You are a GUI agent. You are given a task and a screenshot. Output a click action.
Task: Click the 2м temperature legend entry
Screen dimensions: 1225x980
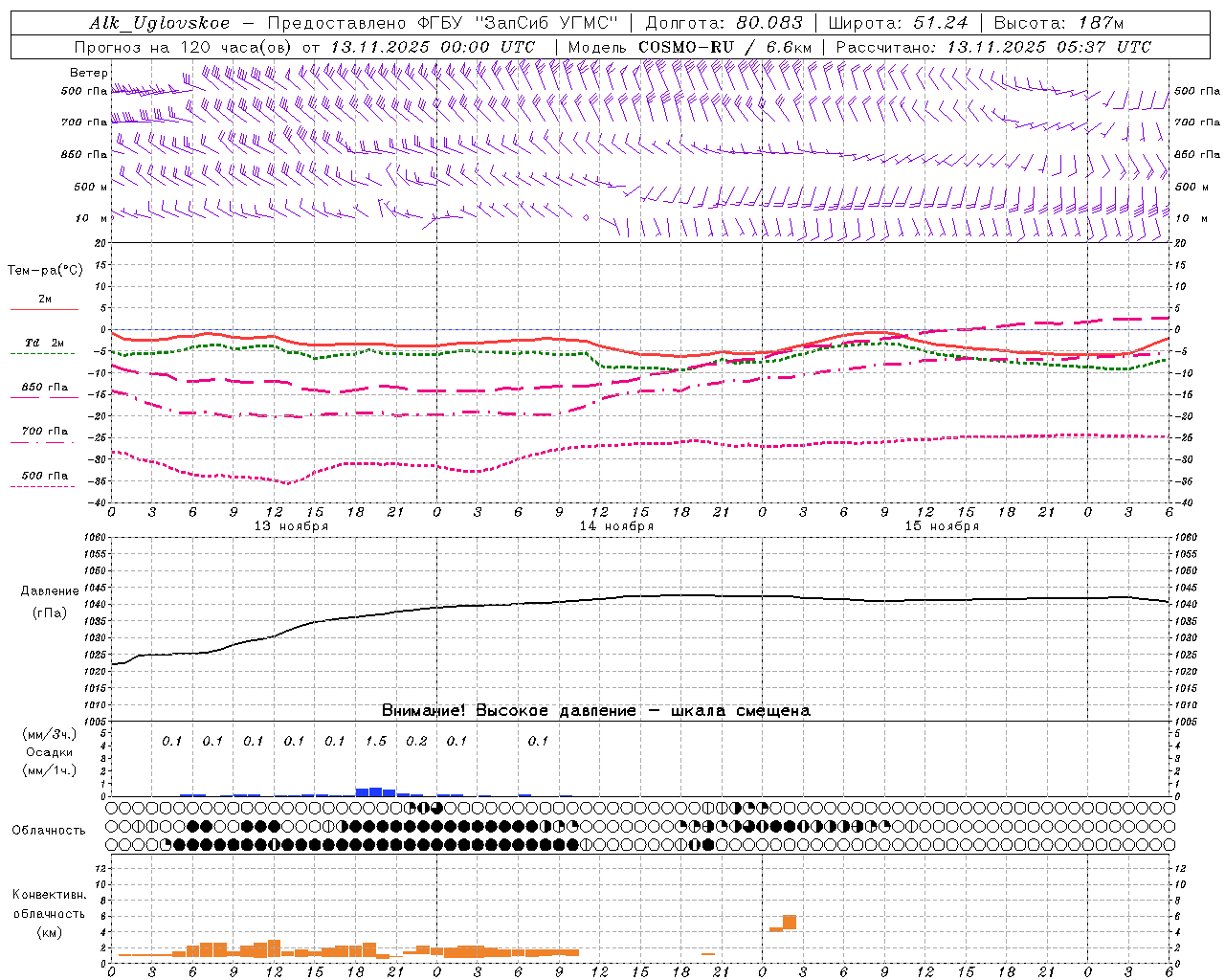[x=45, y=299]
